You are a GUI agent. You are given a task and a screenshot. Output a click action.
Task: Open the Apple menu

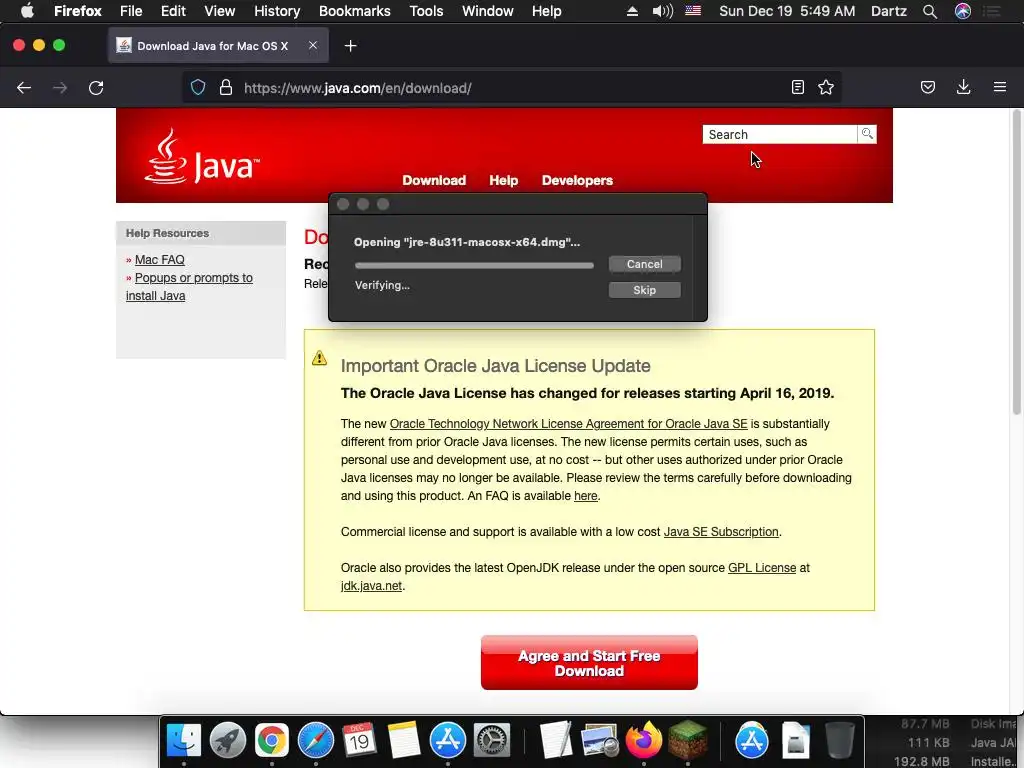tap(27, 11)
